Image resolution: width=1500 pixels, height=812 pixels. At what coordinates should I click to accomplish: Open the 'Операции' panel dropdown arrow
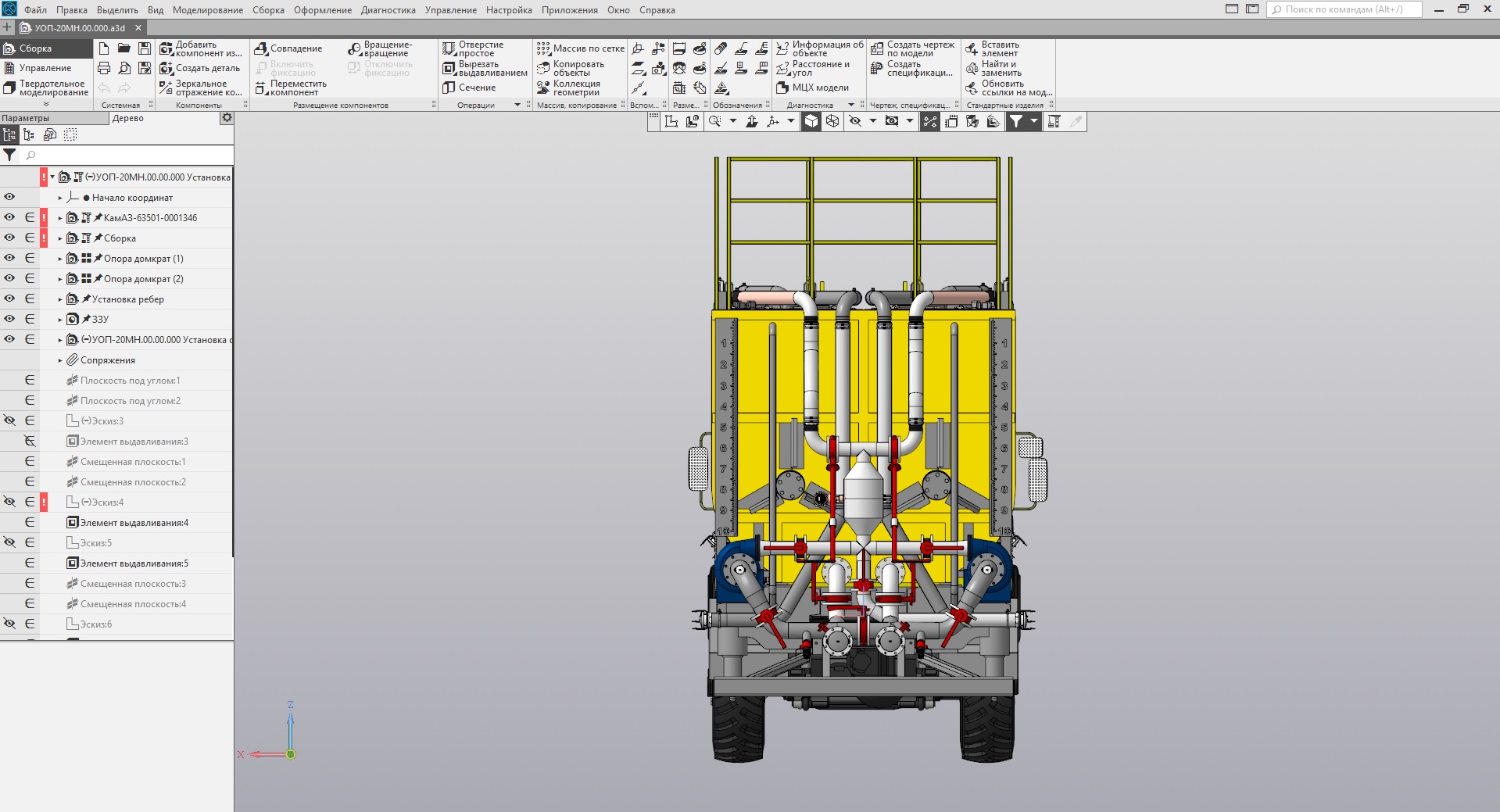(517, 105)
